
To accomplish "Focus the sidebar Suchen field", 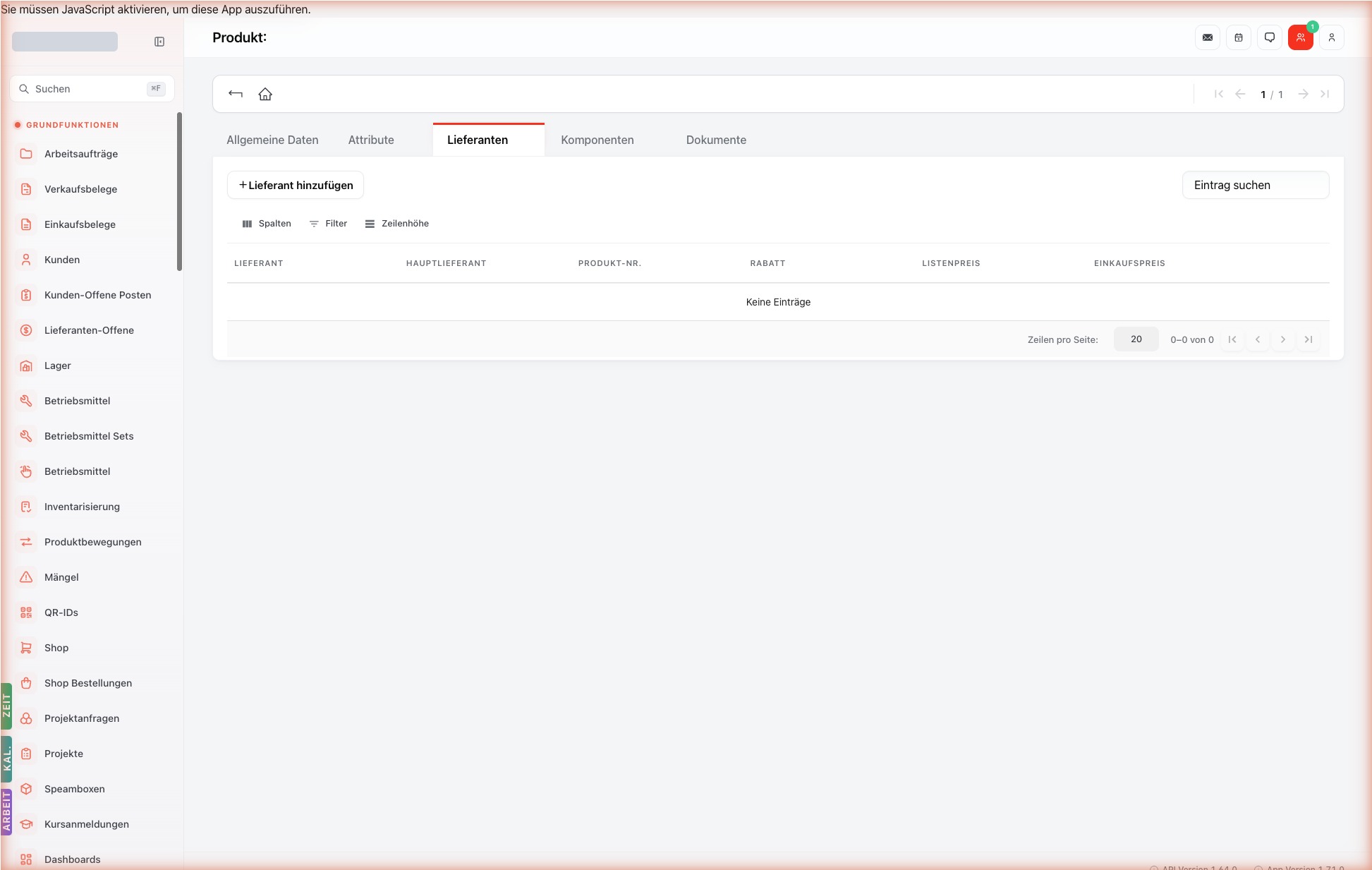I will (92, 89).
